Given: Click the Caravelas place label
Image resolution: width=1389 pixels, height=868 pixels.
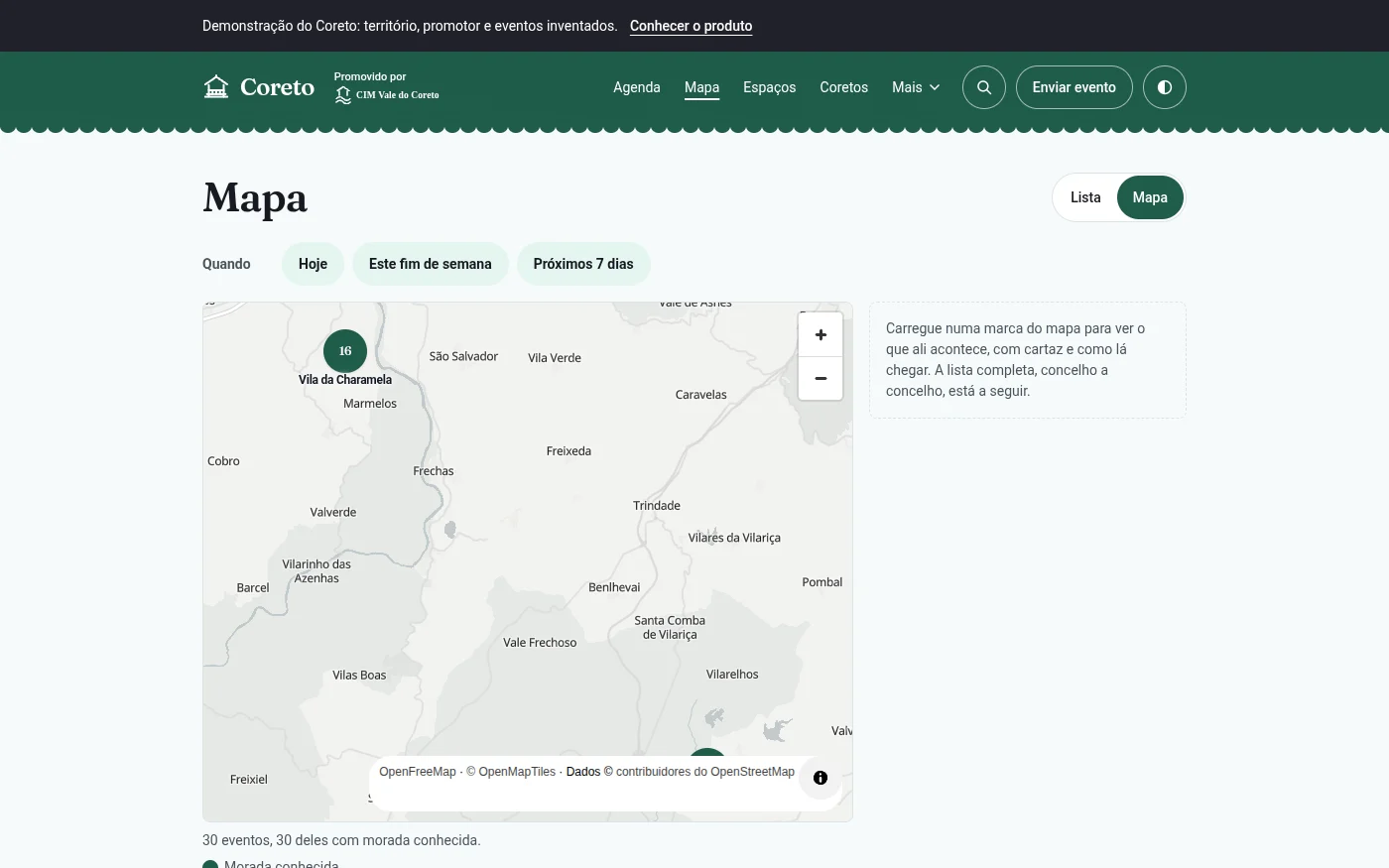Looking at the screenshot, I should tap(701, 395).
